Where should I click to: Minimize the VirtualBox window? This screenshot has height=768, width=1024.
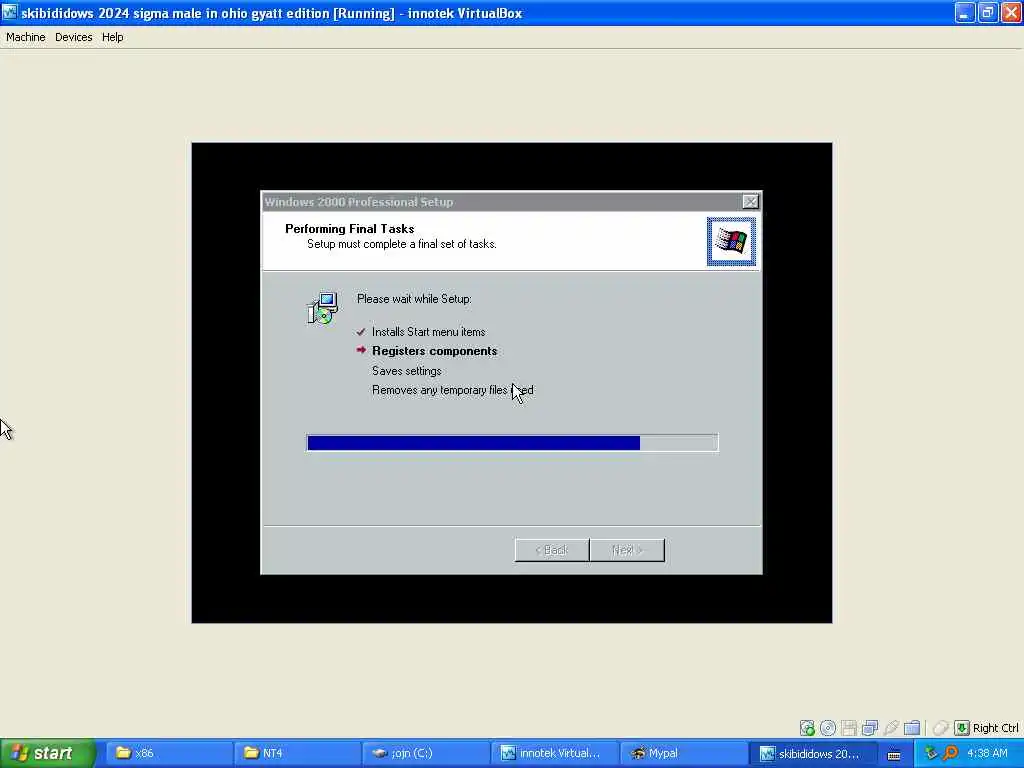(965, 12)
